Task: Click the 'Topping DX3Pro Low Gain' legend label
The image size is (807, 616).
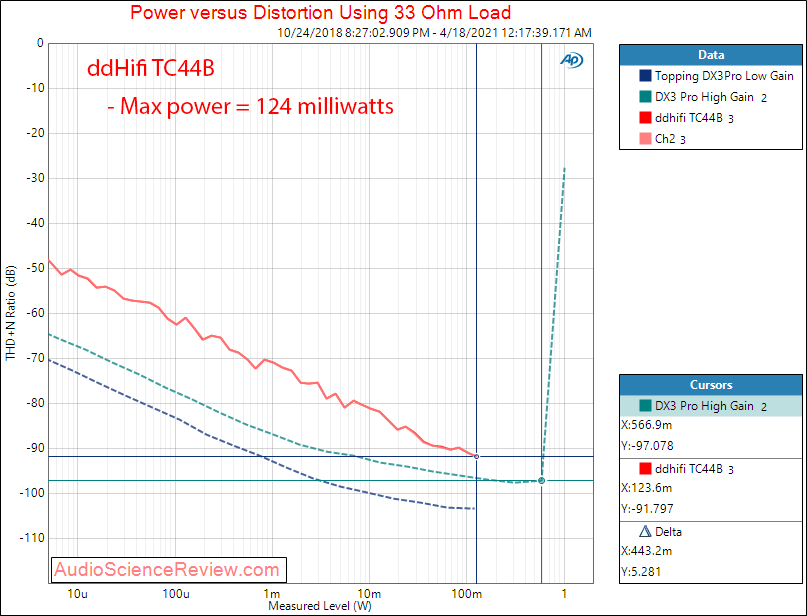Action: pyautogui.click(x=724, y=76)
